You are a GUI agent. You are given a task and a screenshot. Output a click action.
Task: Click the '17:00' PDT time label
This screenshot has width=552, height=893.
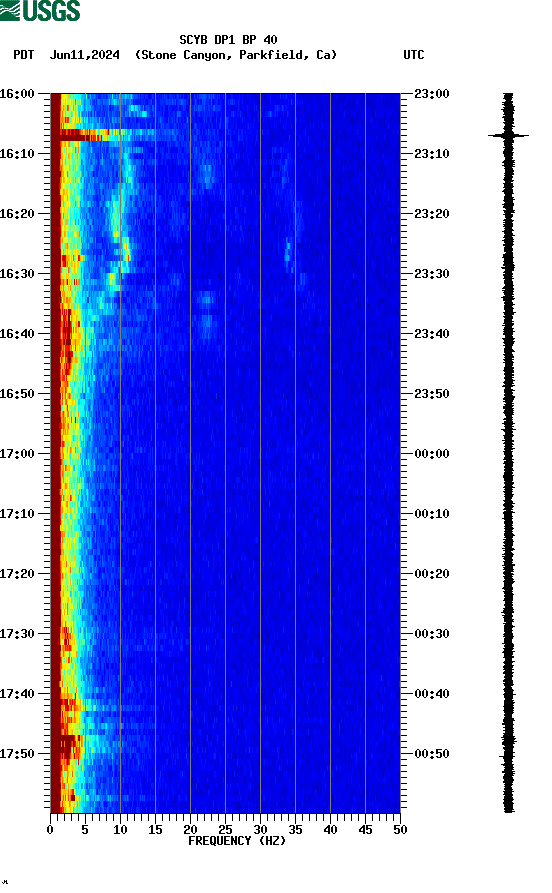pyautogui.click(x=17, y=454)
